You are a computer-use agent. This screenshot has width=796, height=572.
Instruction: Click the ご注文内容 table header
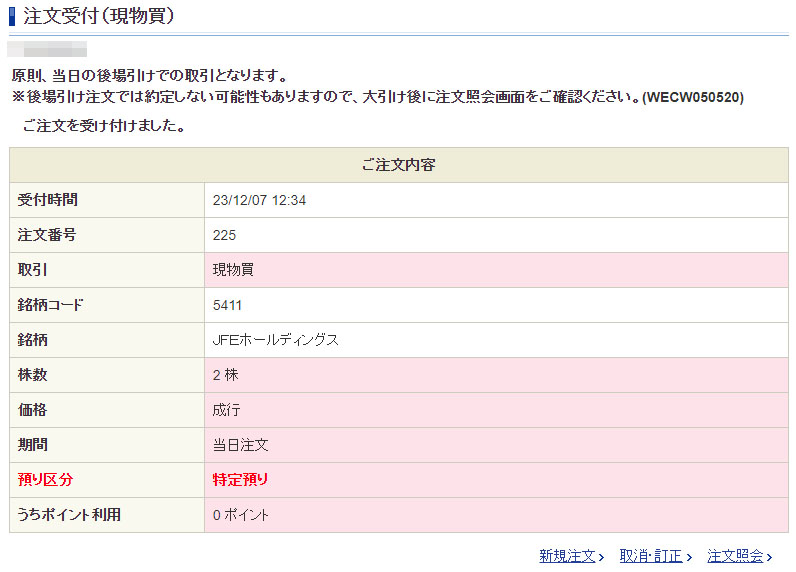click(398, 165)
